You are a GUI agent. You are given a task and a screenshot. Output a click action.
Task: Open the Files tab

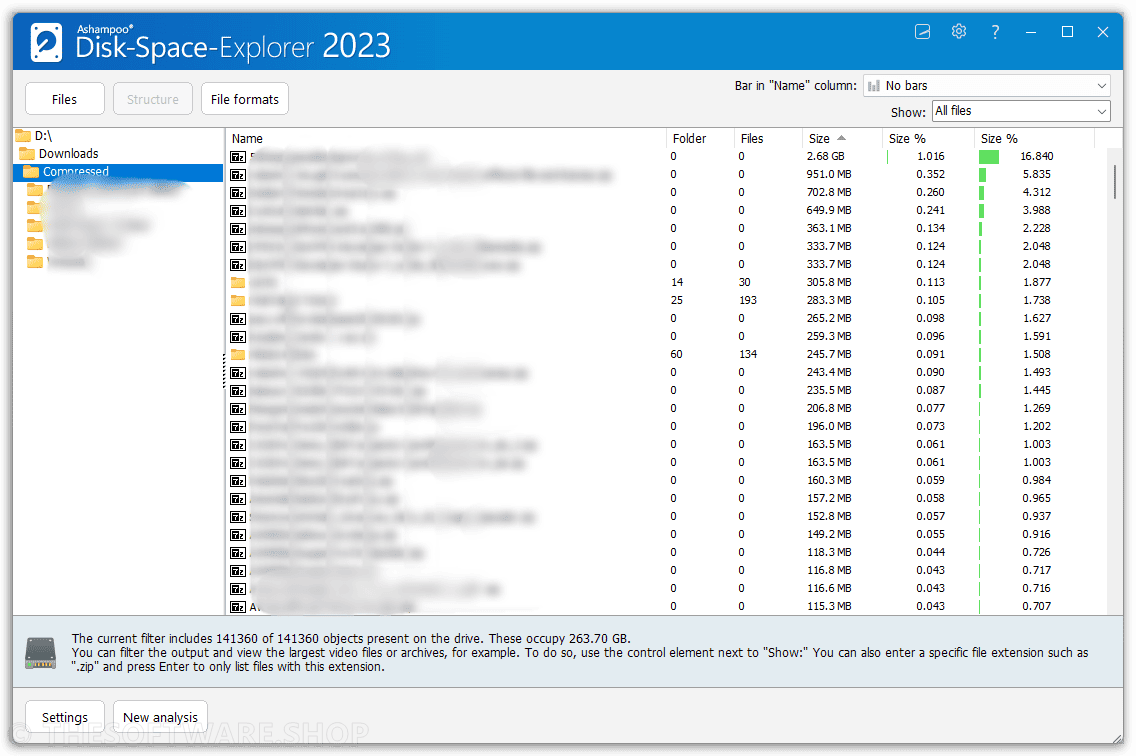[x=64, y=99]
